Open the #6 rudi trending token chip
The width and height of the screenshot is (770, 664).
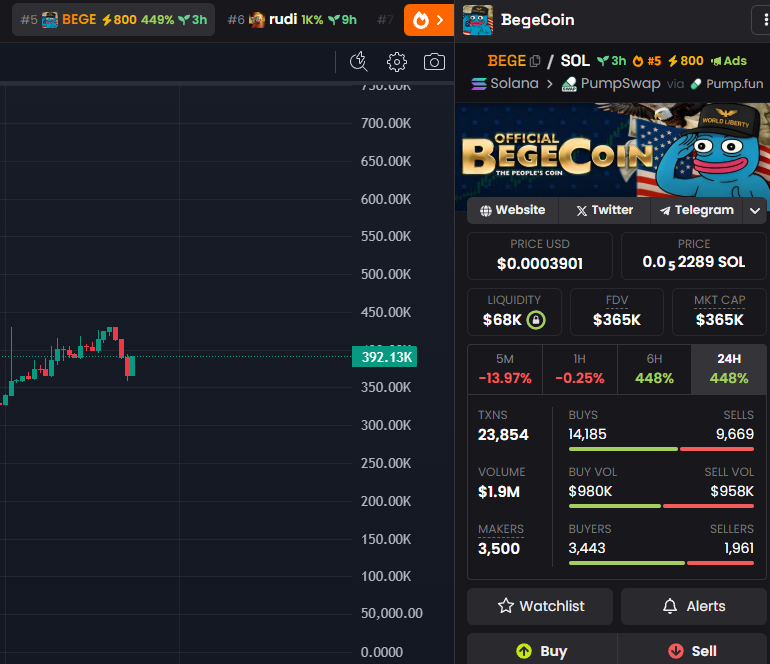[x=292, y=20]
